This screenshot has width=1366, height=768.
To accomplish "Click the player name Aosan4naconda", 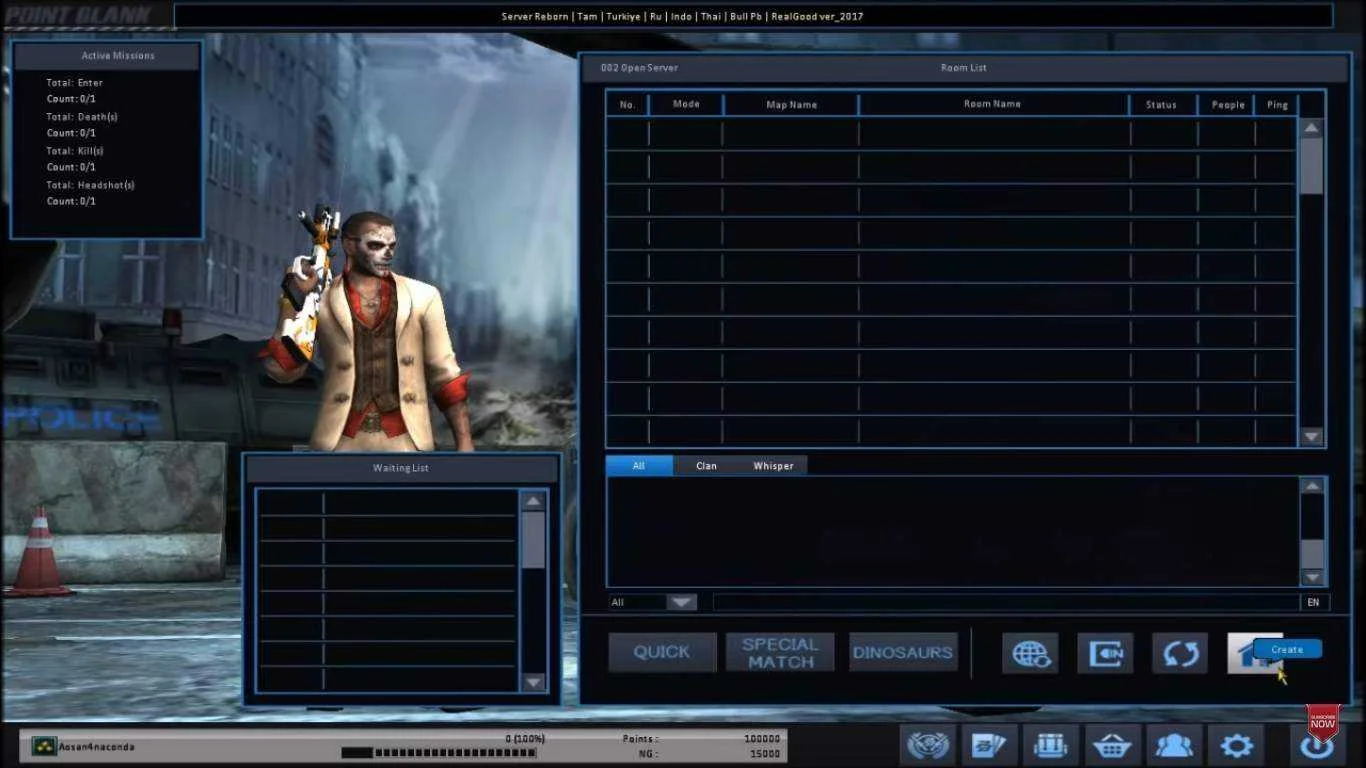I will click(x=97, y=746).
